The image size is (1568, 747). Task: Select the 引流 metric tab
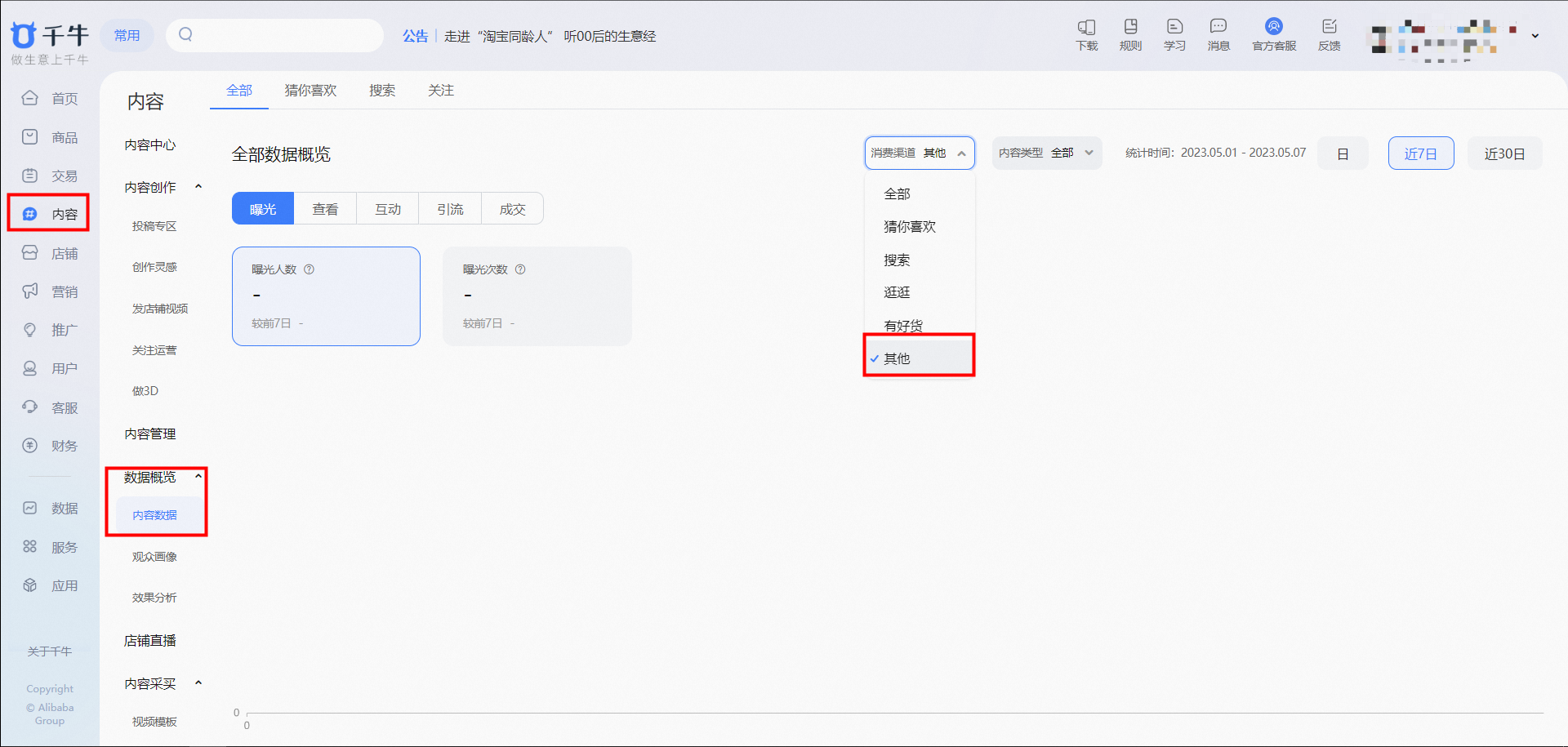pos(450,209)
